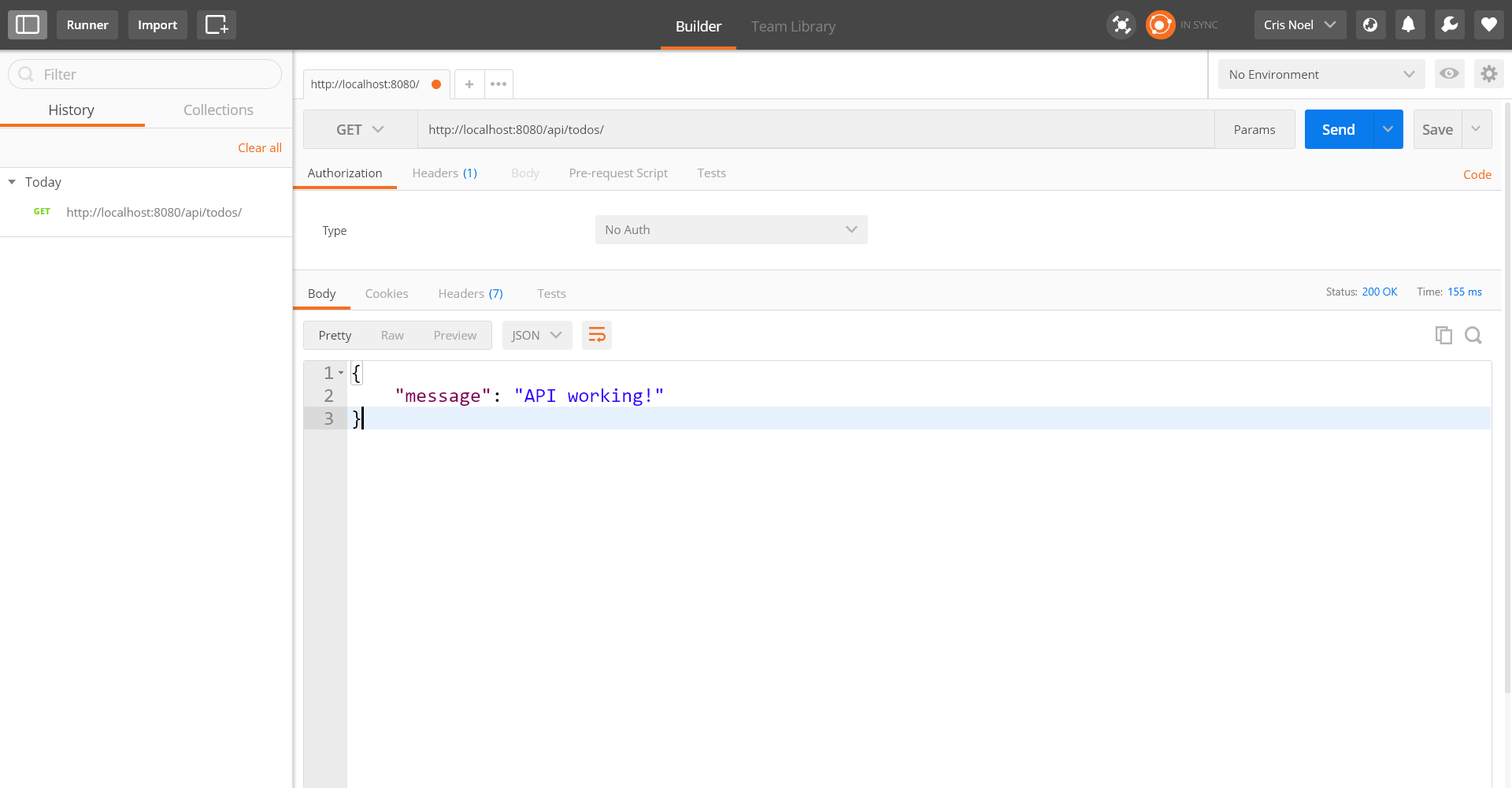Open the request Tests tab
1512x788 pixels.
(712, 173)
